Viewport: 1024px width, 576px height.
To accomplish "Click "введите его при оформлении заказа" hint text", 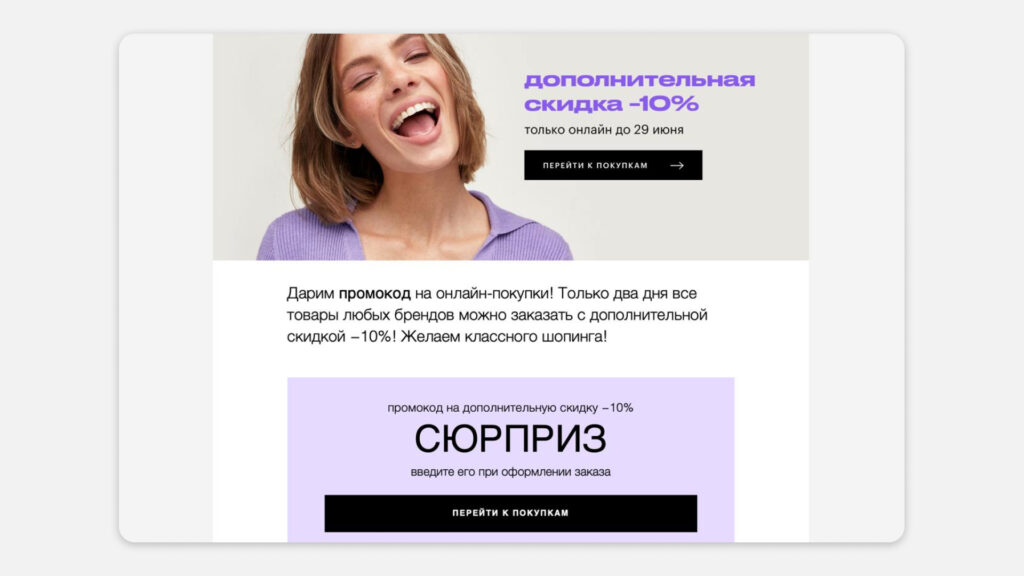I will click(511, 472).
